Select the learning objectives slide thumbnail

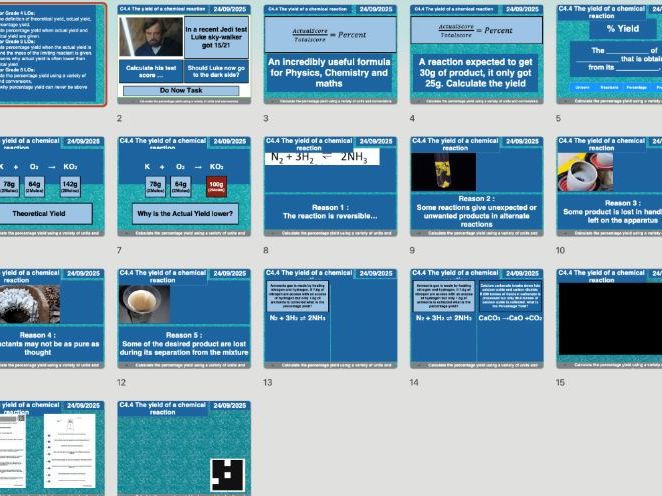[52, 54]
